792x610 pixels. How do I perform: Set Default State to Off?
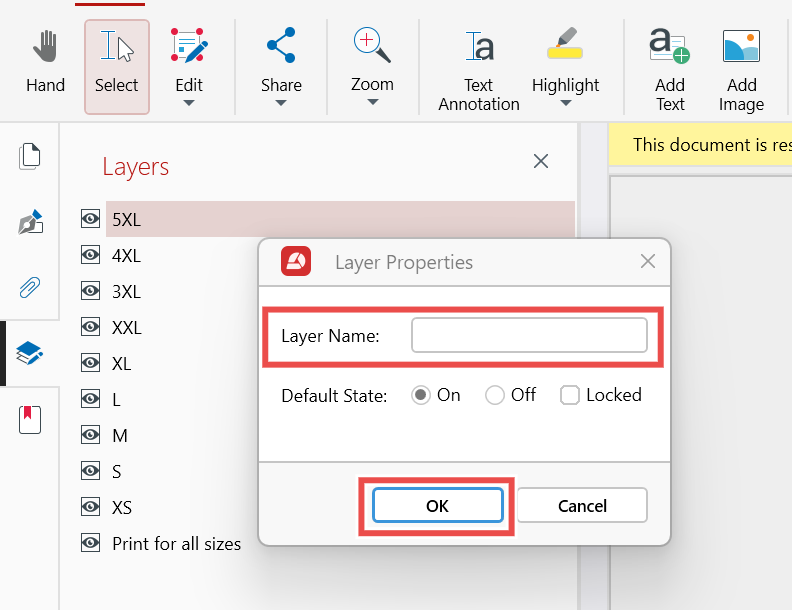click(494, 395)
